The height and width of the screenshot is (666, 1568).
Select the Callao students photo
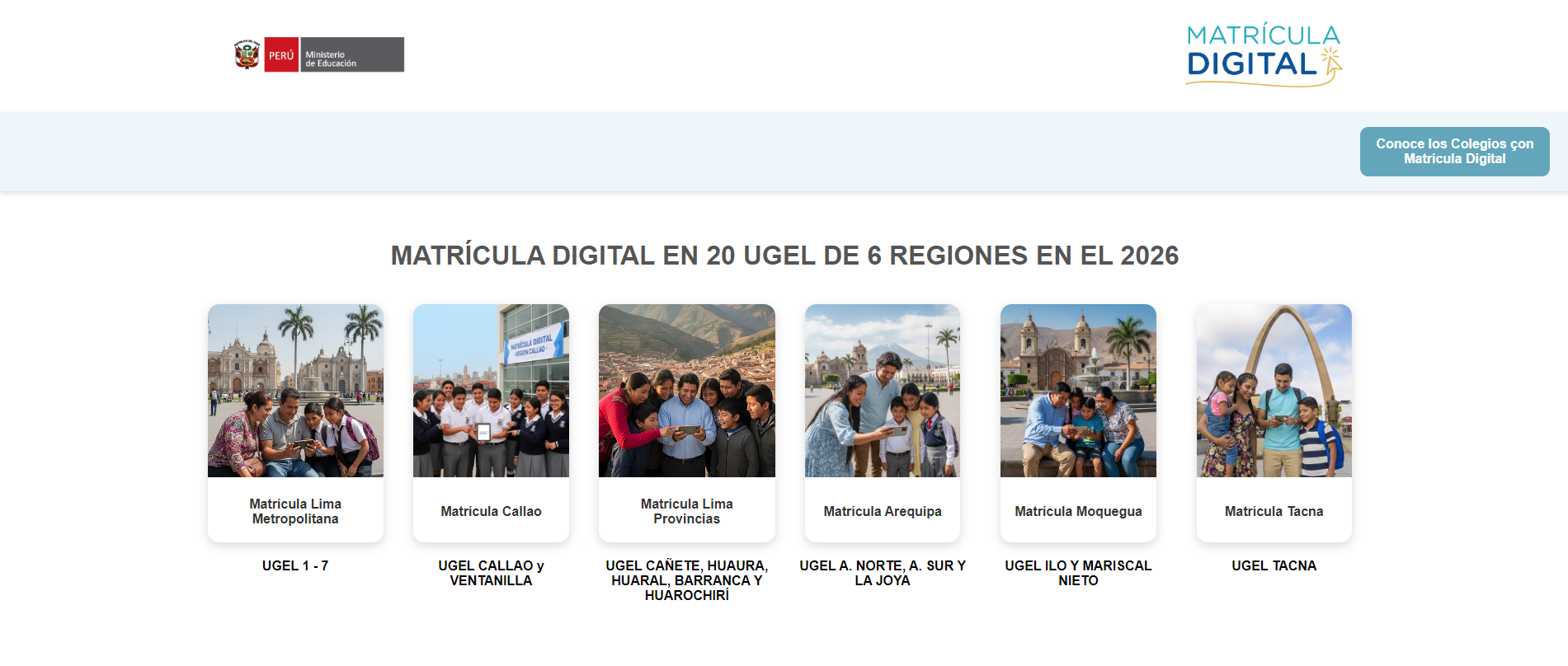pyautogui.click(x=491, y=391)
